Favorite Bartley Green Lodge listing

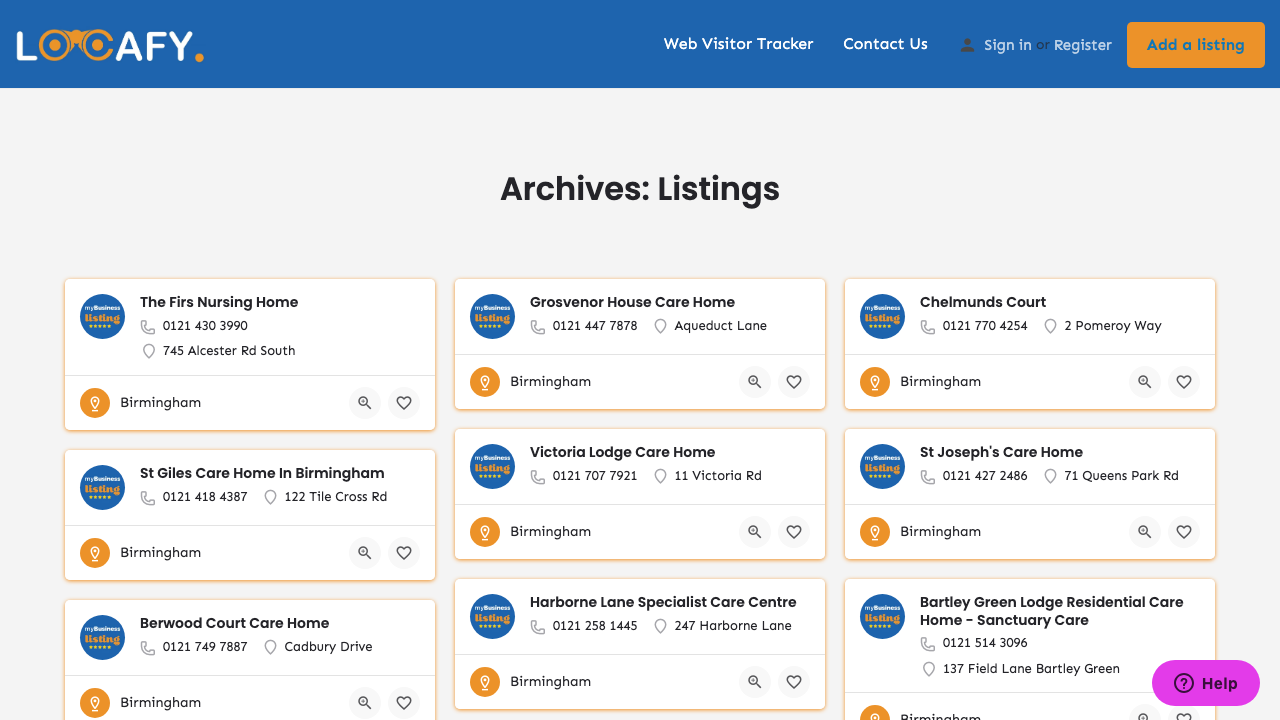click(x=1184, y=717)
